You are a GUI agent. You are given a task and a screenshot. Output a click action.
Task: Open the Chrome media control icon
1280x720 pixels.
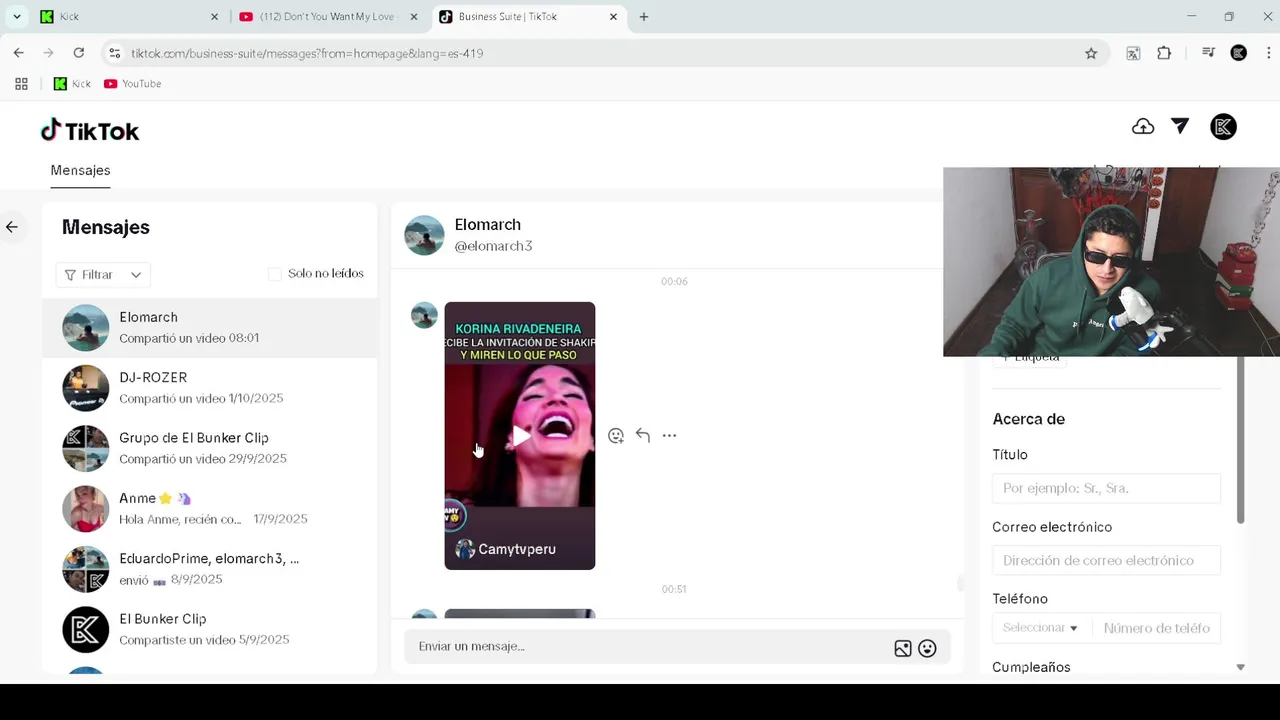1208,53
